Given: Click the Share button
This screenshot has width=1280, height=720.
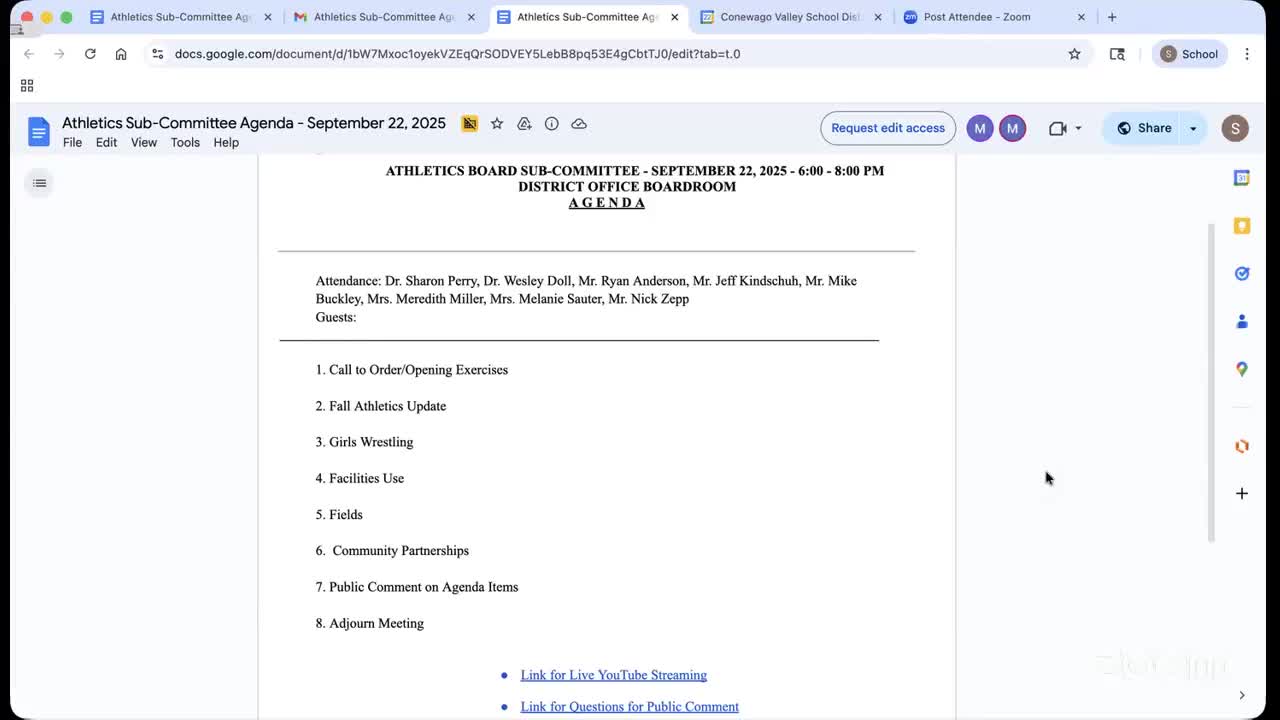Looking at the screenshot, I should [x=1144, y=128].
